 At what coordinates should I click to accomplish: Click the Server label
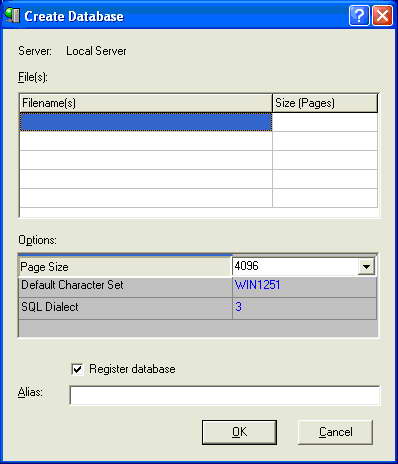tap(35, 51)
